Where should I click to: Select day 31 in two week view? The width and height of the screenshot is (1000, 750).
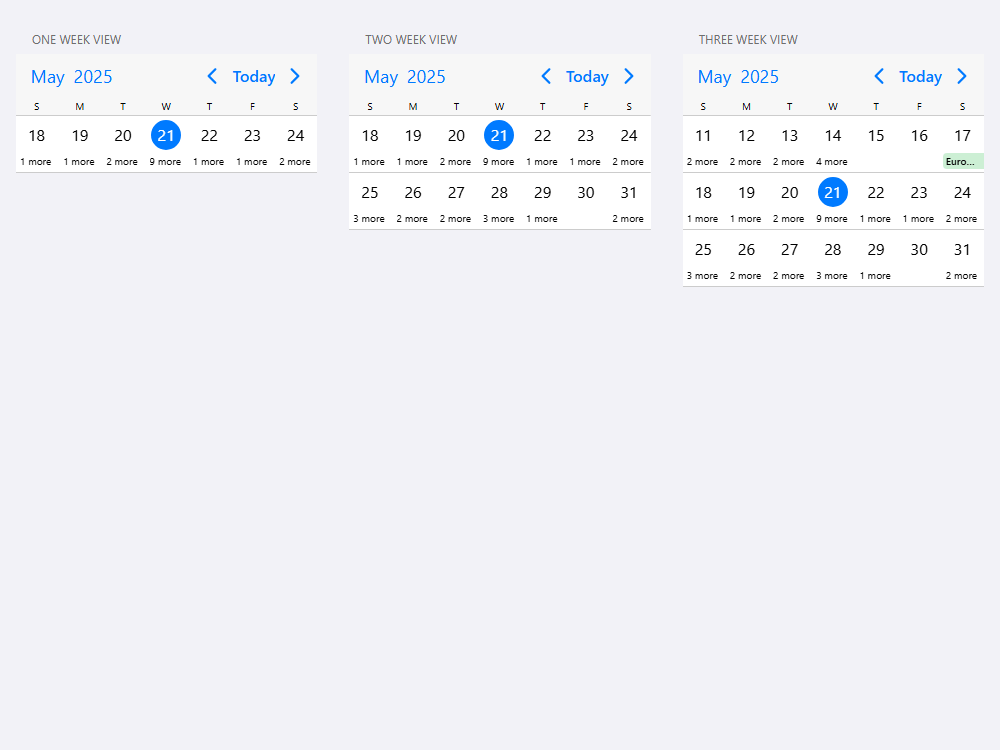click(x=629, y=193)
